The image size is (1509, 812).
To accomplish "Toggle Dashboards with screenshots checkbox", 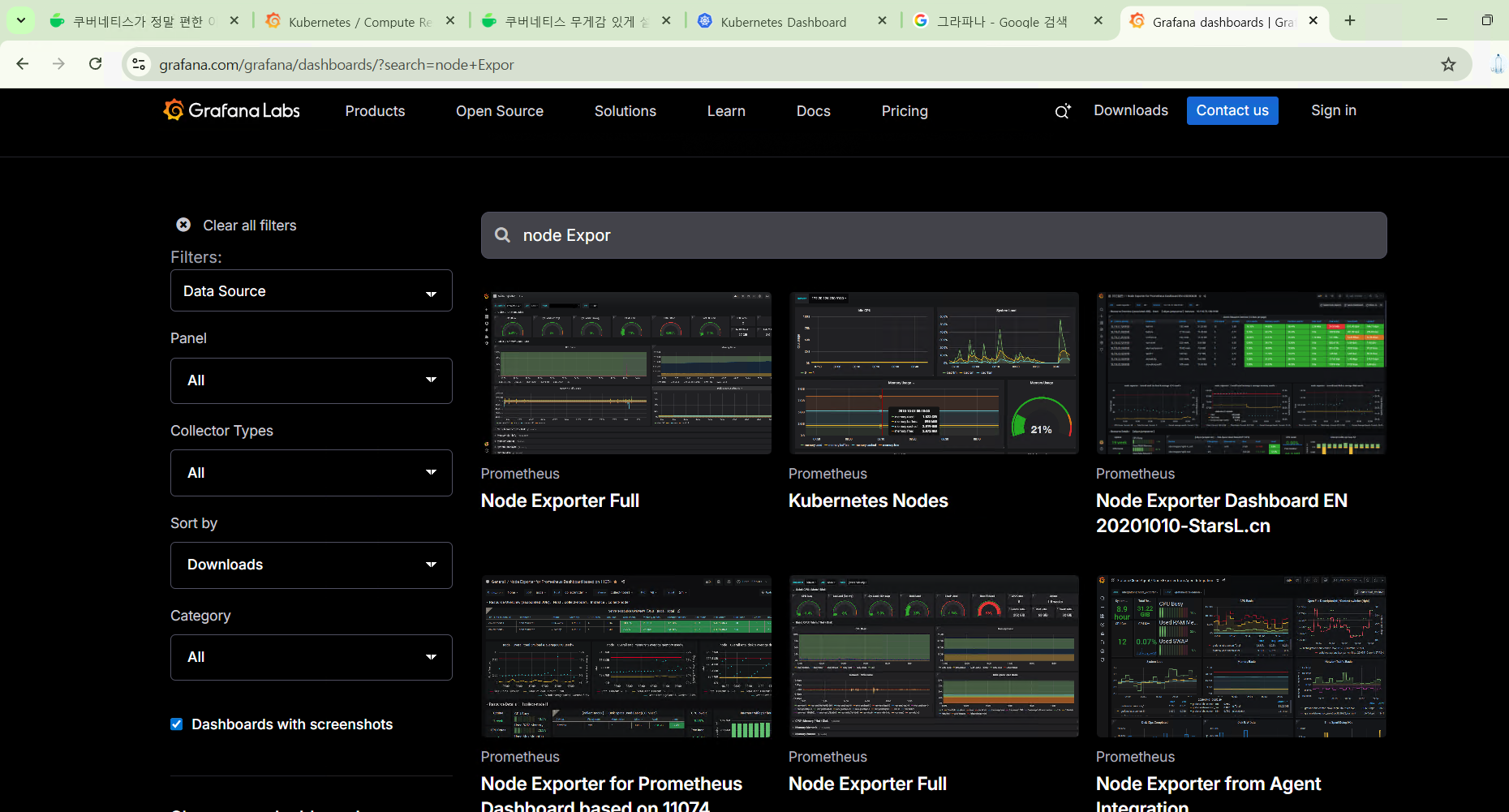I will [x=176, y=724].
